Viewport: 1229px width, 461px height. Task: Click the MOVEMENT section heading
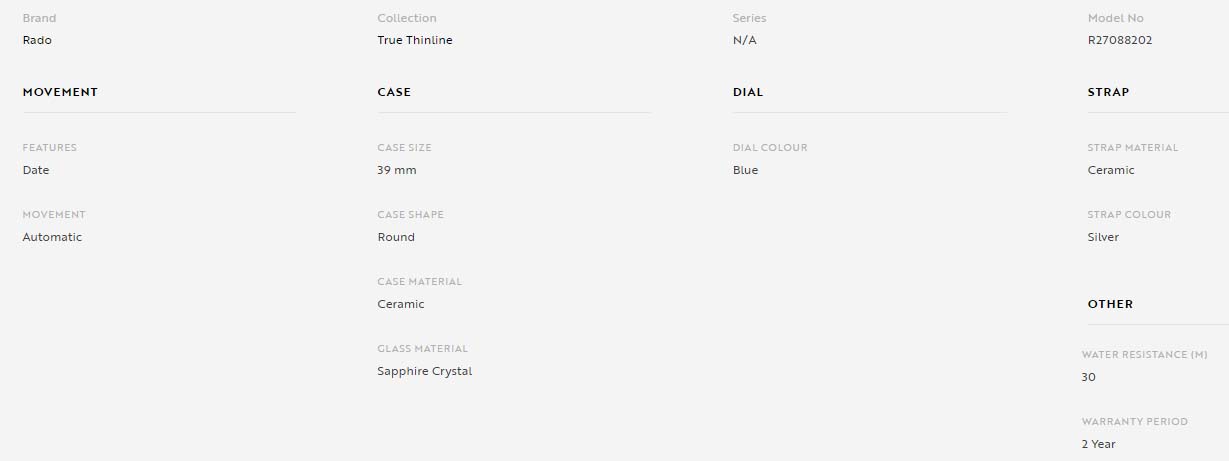60,92
